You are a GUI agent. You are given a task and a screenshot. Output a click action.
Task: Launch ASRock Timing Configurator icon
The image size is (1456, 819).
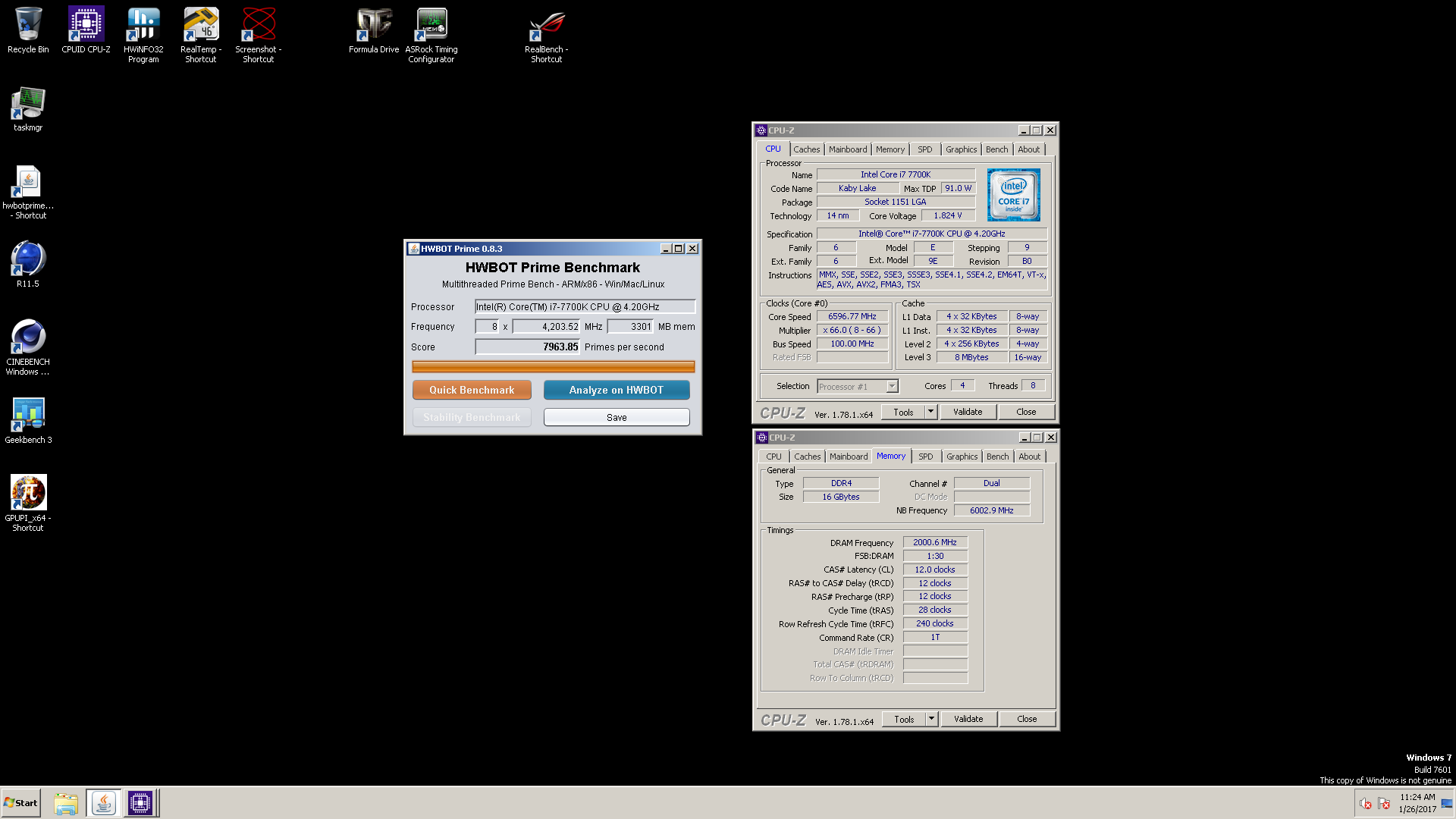[x=431, y=35]
